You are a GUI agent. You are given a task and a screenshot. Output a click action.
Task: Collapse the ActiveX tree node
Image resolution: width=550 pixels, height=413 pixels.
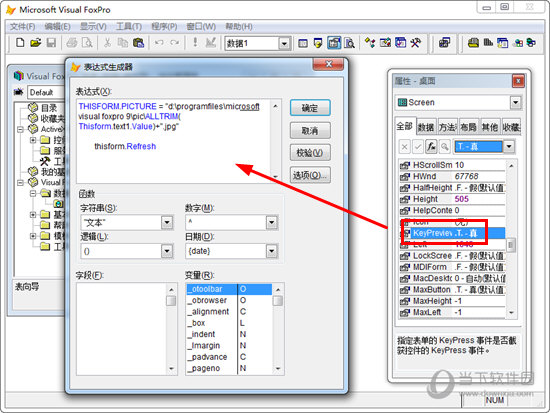click(x=20, y=129)
